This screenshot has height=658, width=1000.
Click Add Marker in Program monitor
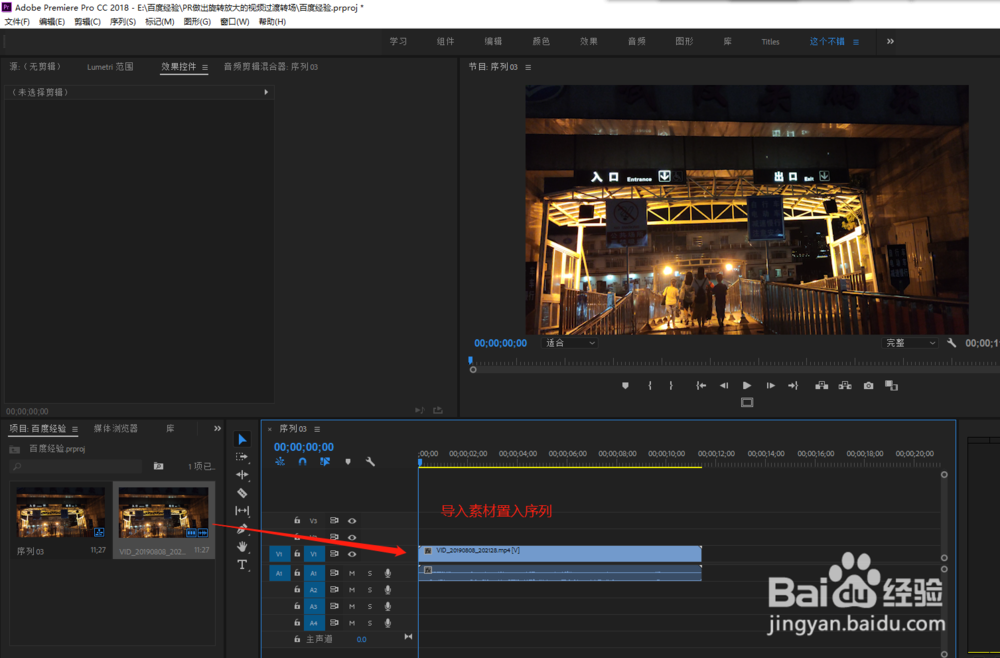point(625,386)
